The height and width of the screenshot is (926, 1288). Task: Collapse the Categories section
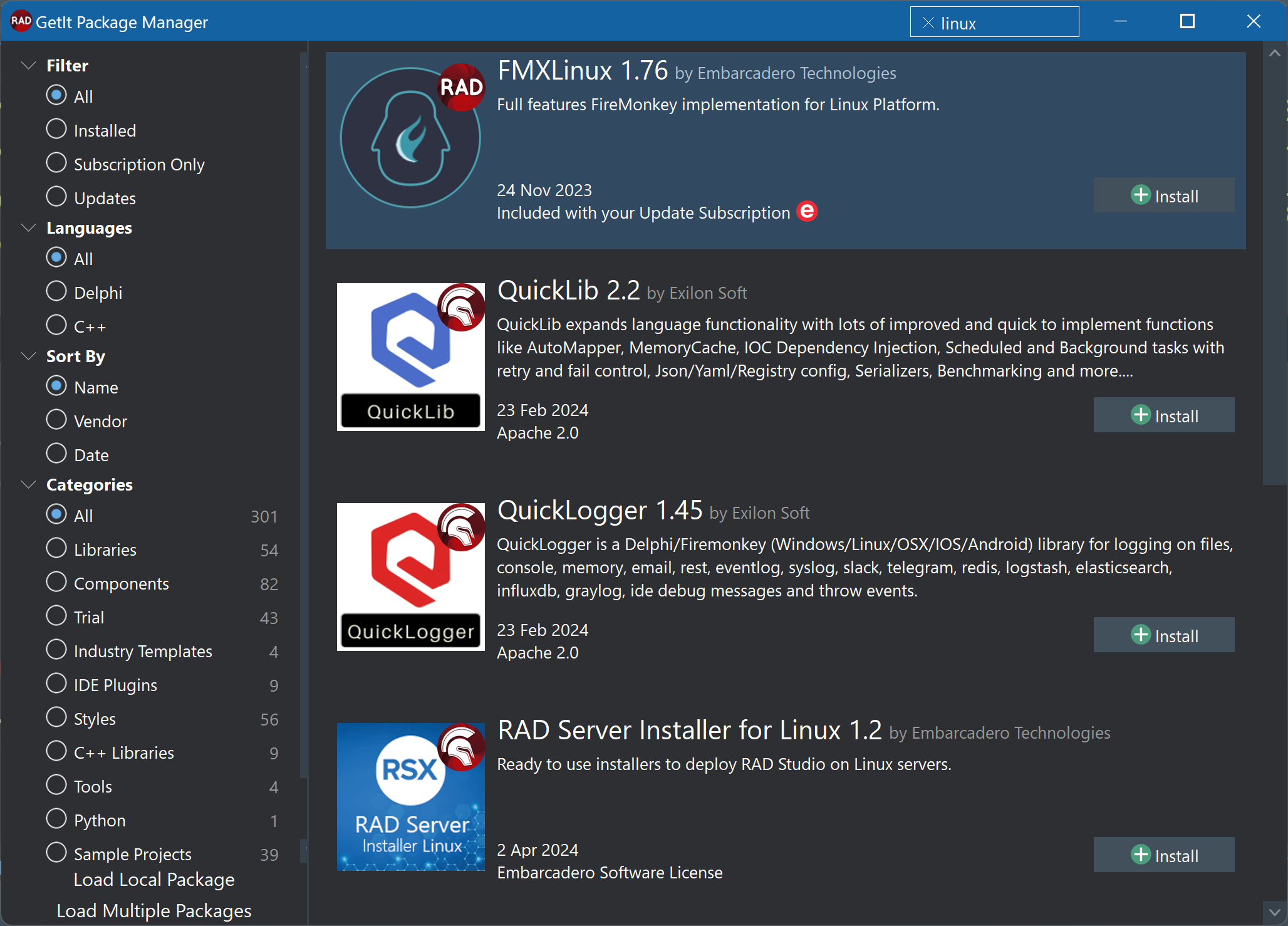tap(29, 484)
